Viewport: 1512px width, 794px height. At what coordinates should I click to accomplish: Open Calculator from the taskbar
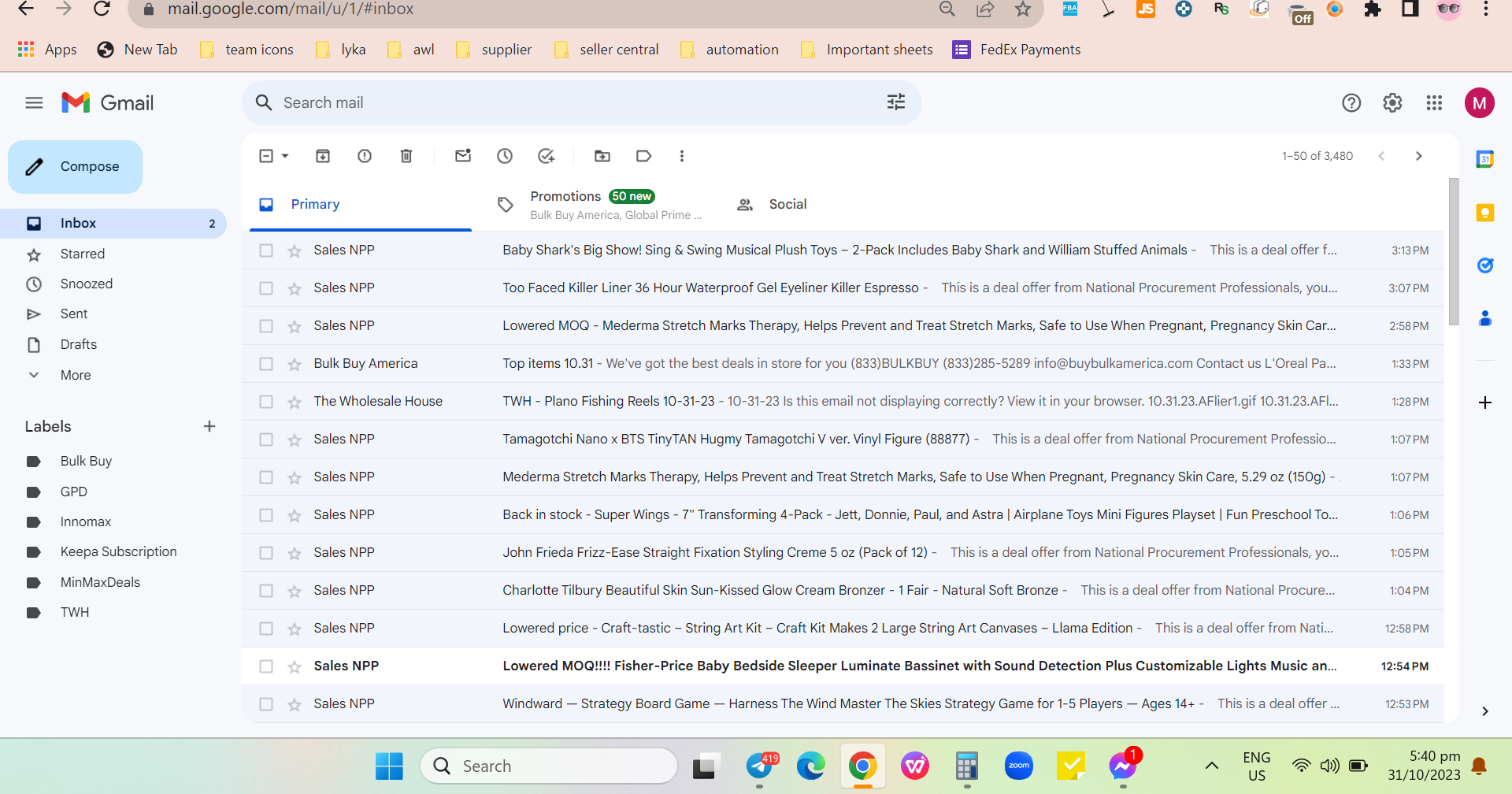(967, 766)
